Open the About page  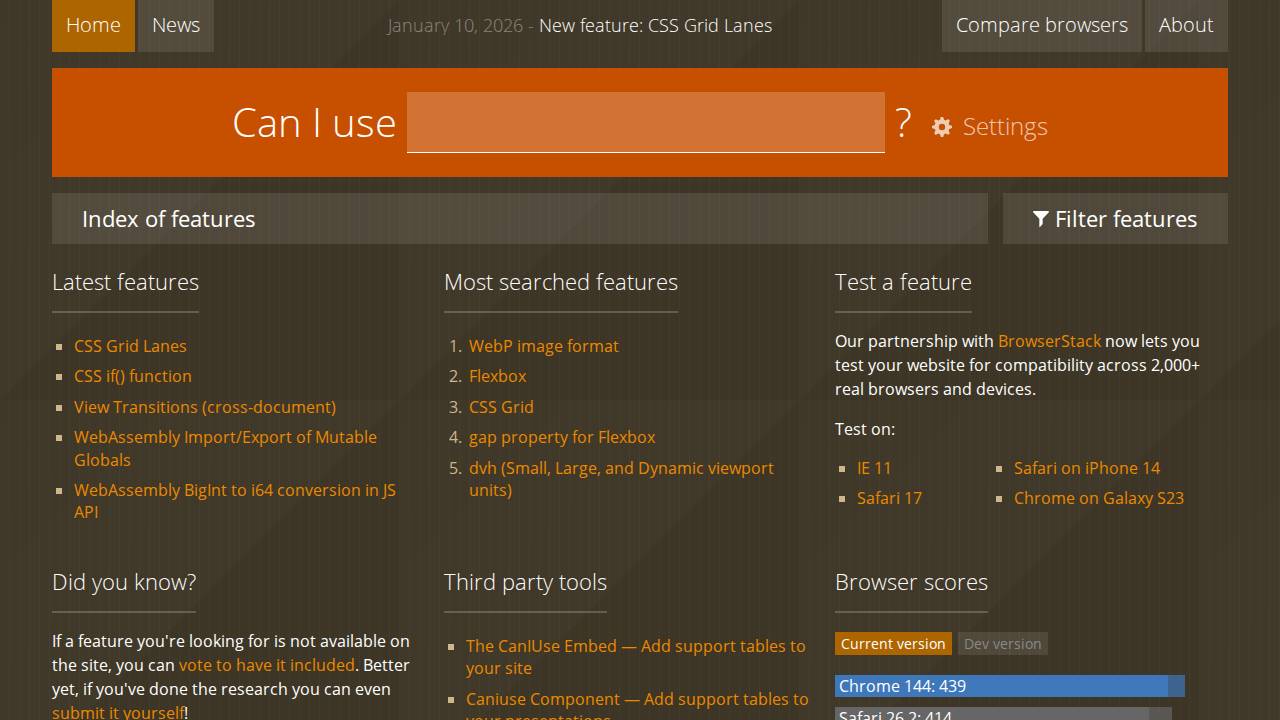(1185, 25)
